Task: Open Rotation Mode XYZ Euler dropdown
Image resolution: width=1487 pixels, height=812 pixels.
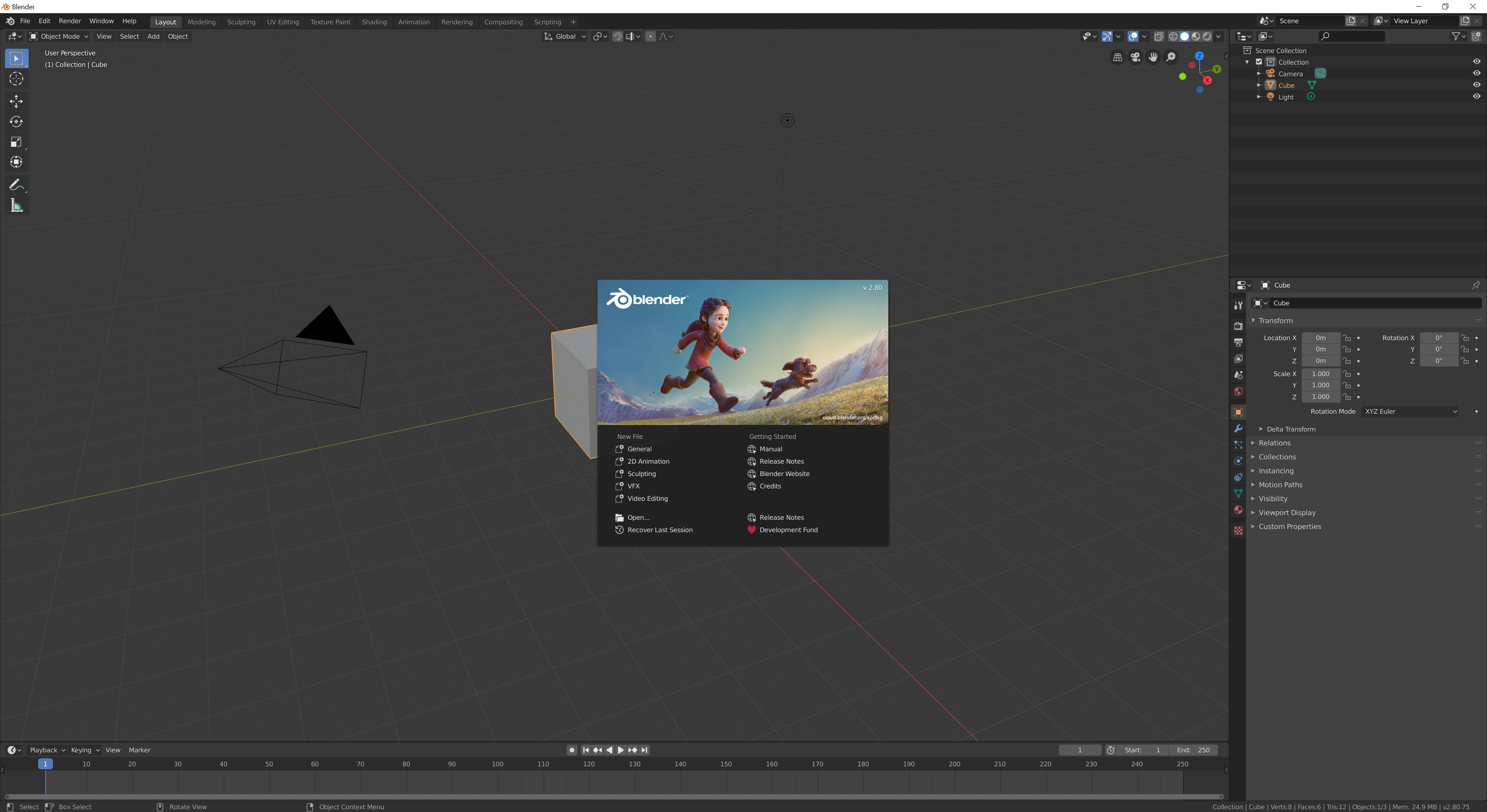Action: 1410,411
